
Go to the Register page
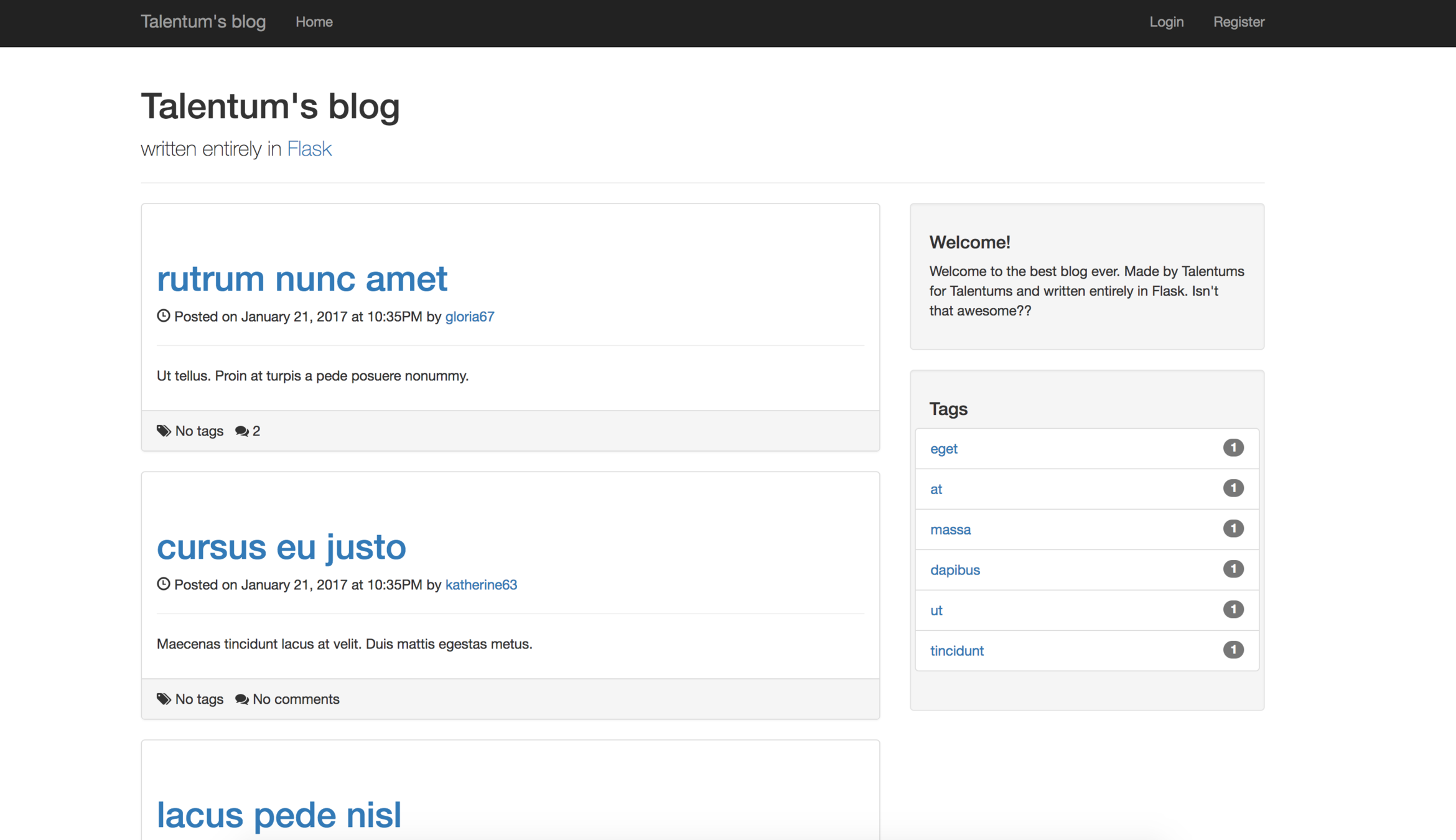point(1238,22)
